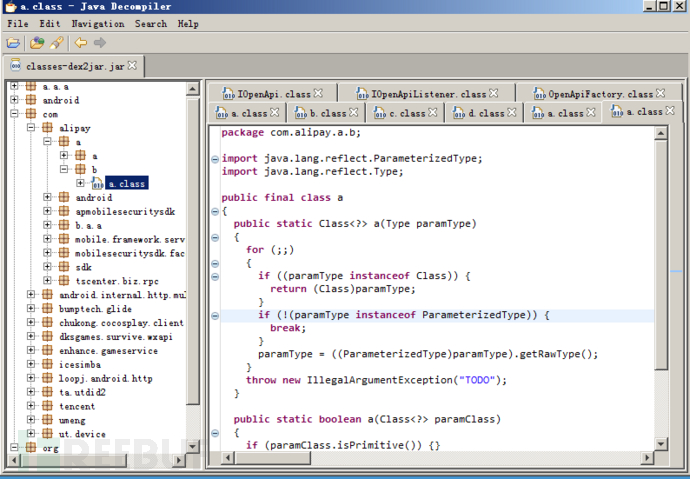The width and height of the screenshot is (690, 479).
Task: Select the ut.device package
Action: [82, 434]
